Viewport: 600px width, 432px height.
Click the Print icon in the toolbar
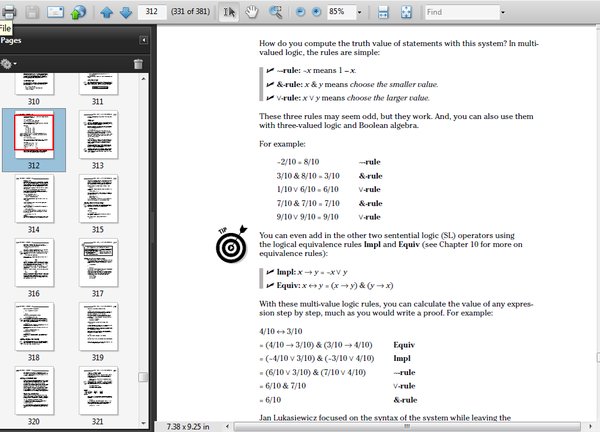8,12
